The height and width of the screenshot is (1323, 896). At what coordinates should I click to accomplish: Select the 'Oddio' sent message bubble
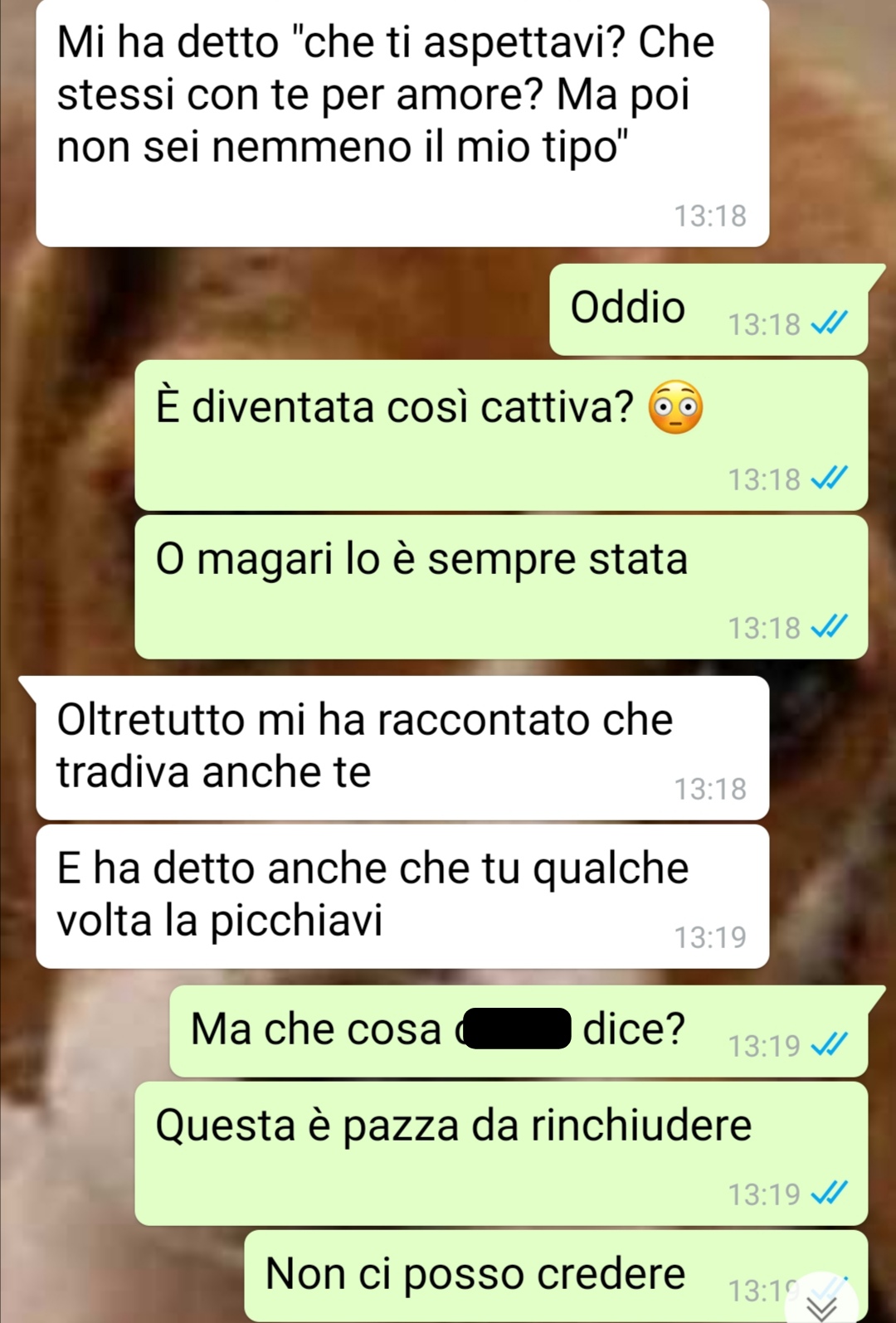pyautogui.click(x=709, y=309)
